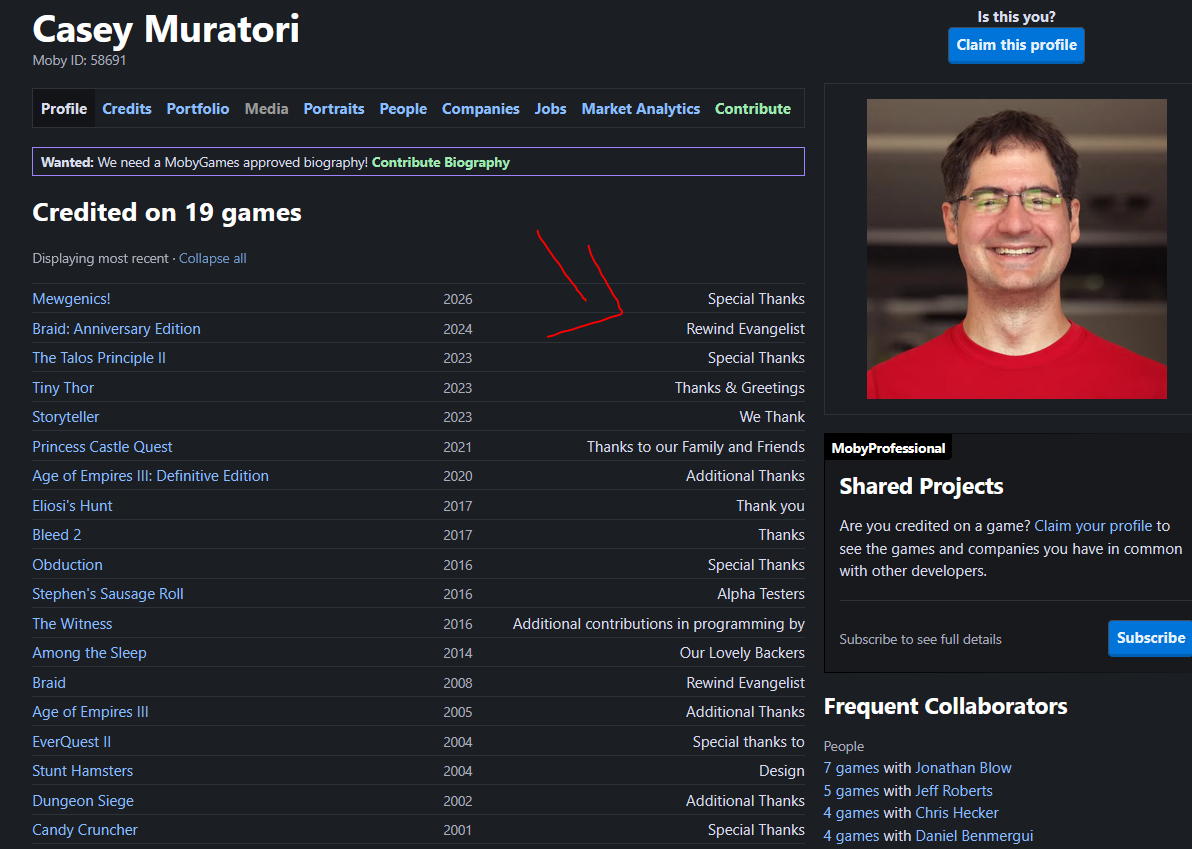
Task: Open the Stunt Hamsters link
Action: pyautogui.click(x=82, y=771)
